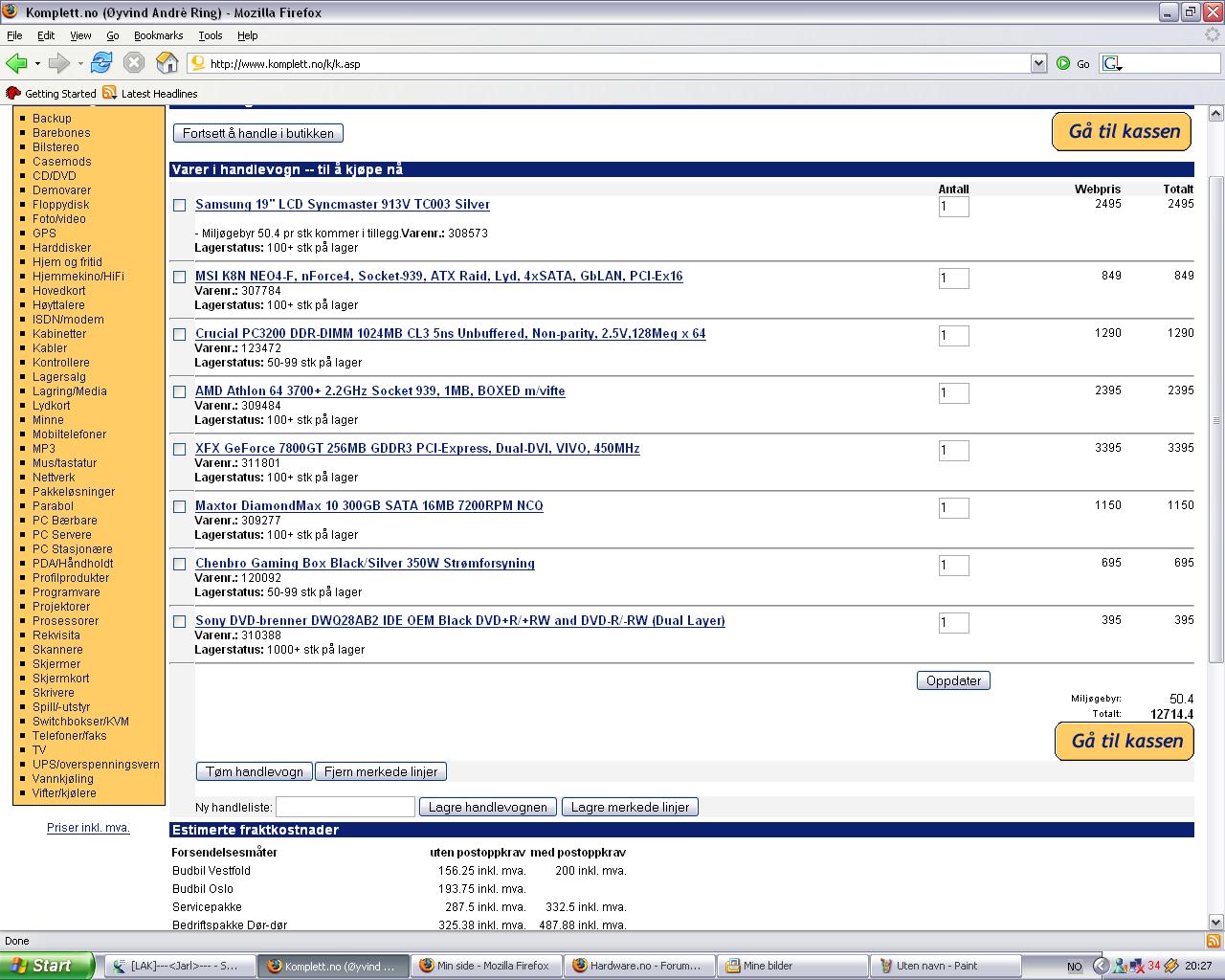This screenshot has height=980, width=1225.
Task: Open Priser inkl. mva. link
Action: 88,828
